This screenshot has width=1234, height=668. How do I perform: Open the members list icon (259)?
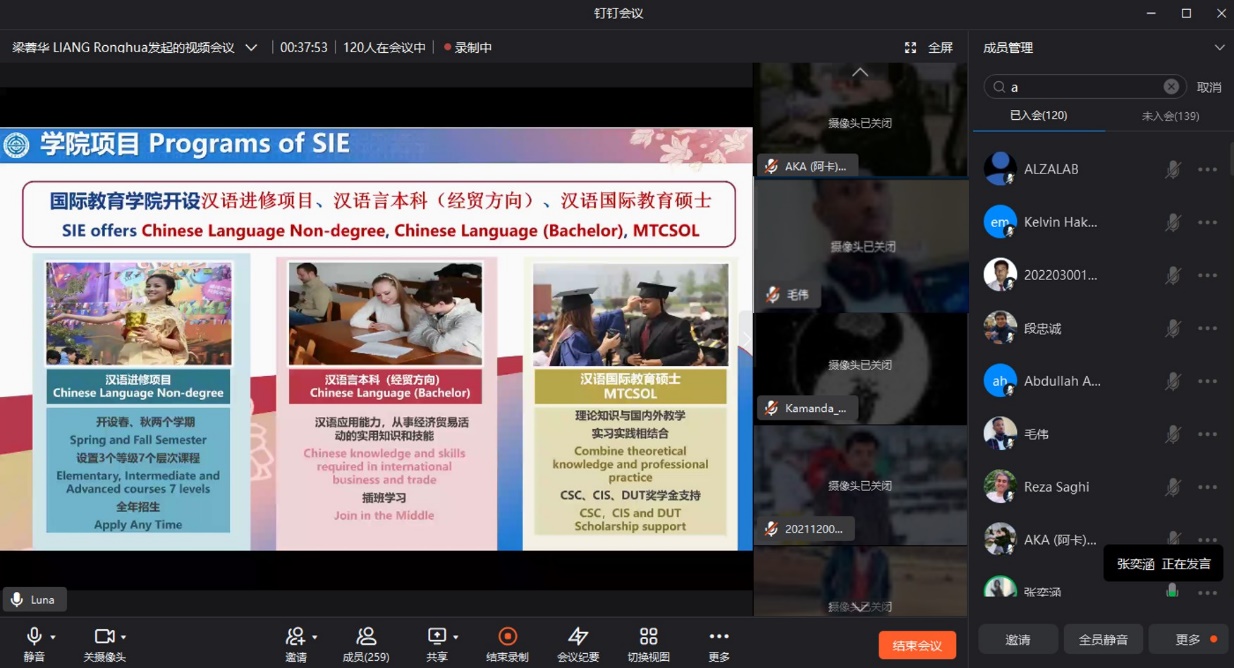(366, 637)
